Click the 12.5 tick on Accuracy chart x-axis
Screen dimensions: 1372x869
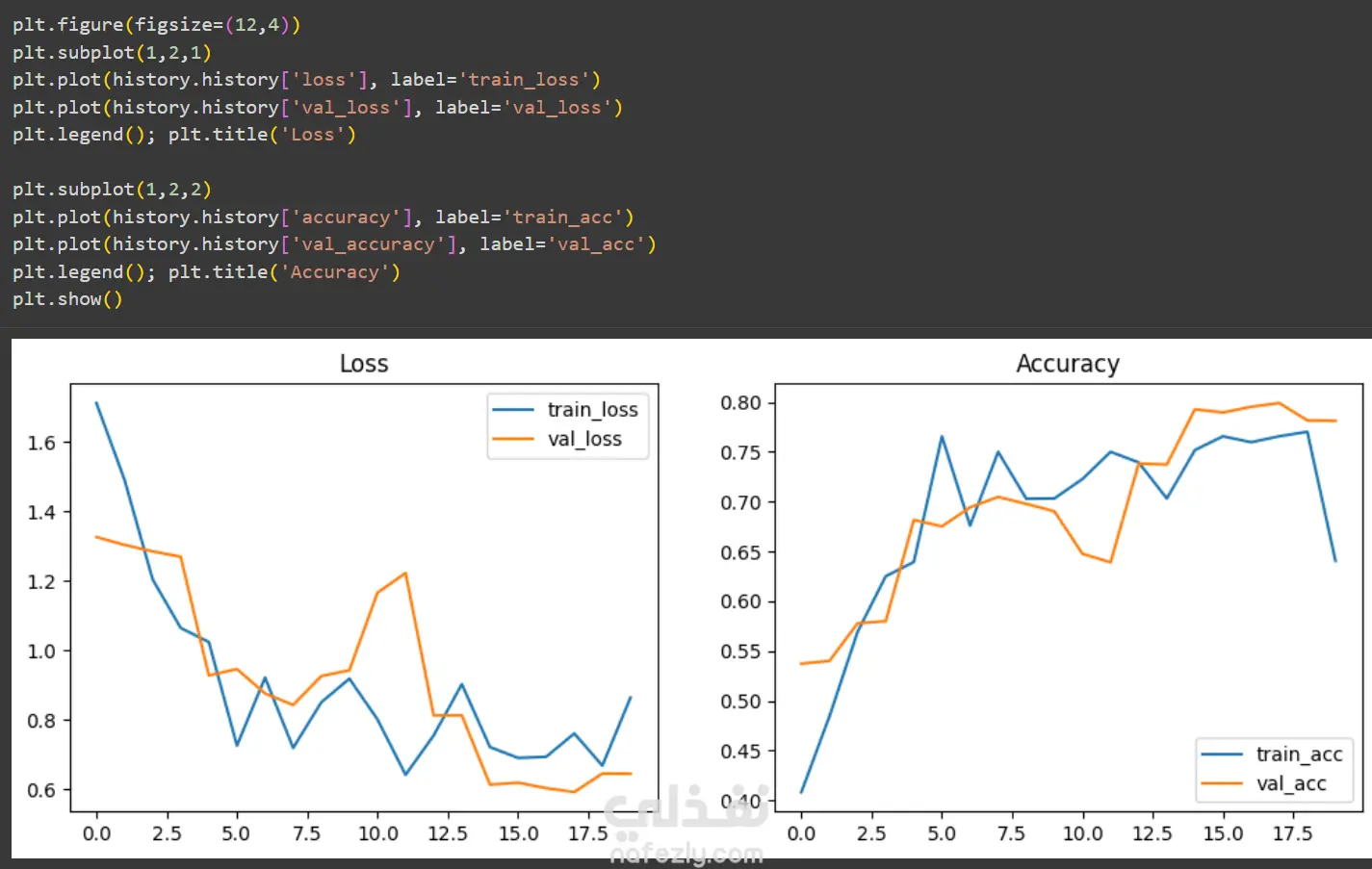tap(1152, 833)
